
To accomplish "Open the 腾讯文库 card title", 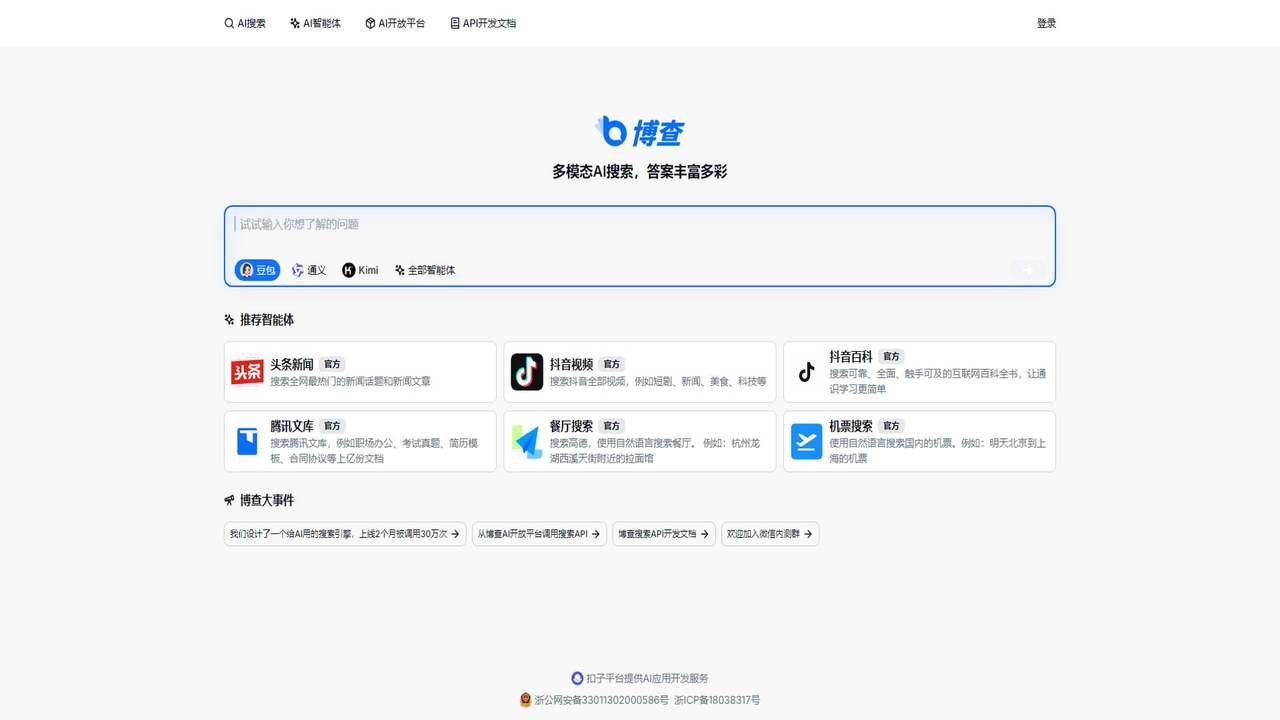I will tap(292, 426).
